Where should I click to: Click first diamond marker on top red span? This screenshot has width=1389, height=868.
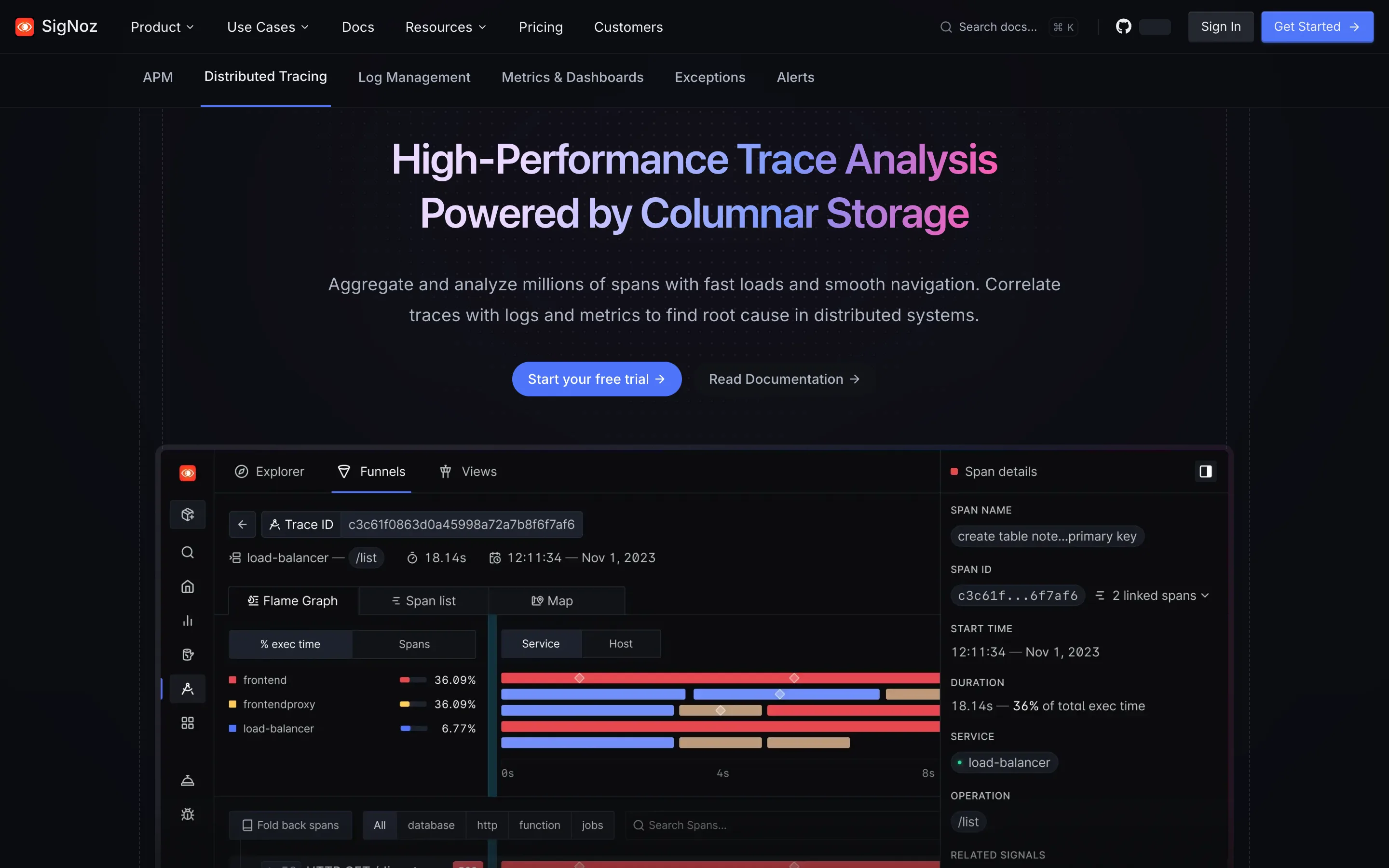click(579, 678)
